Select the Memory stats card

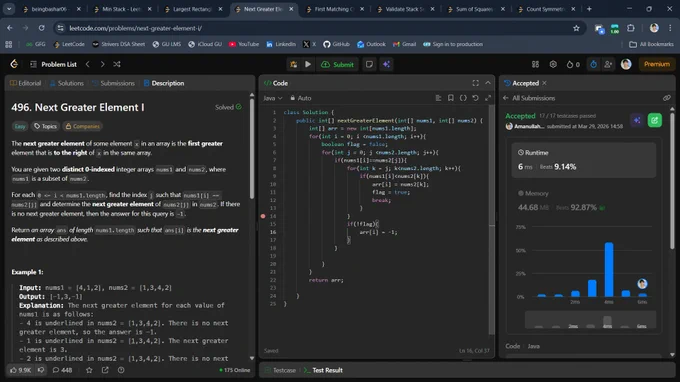pyautogui.click(x=584, y=200)
